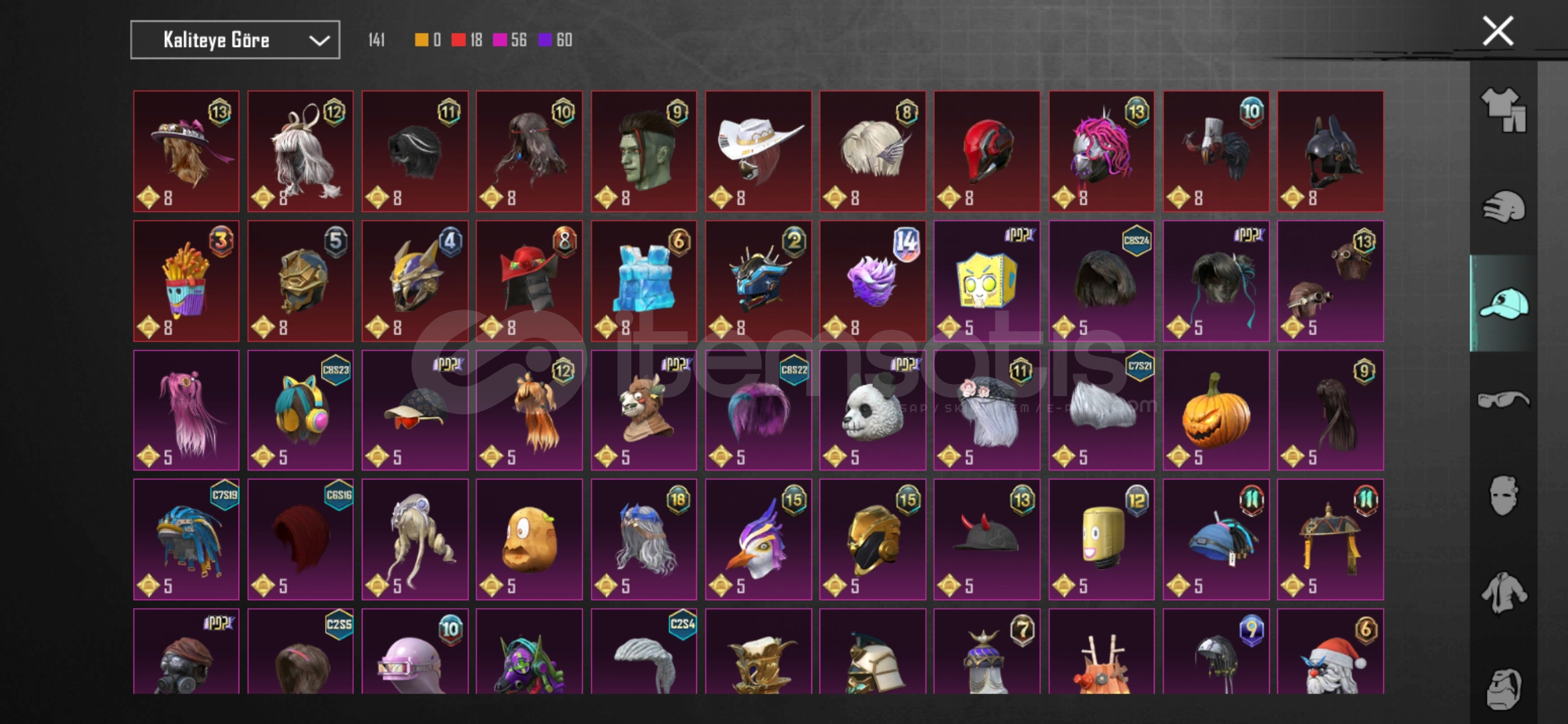Select the white cowboy hat item
Viewport: 1568px width, 724px height.
[759, 152]
